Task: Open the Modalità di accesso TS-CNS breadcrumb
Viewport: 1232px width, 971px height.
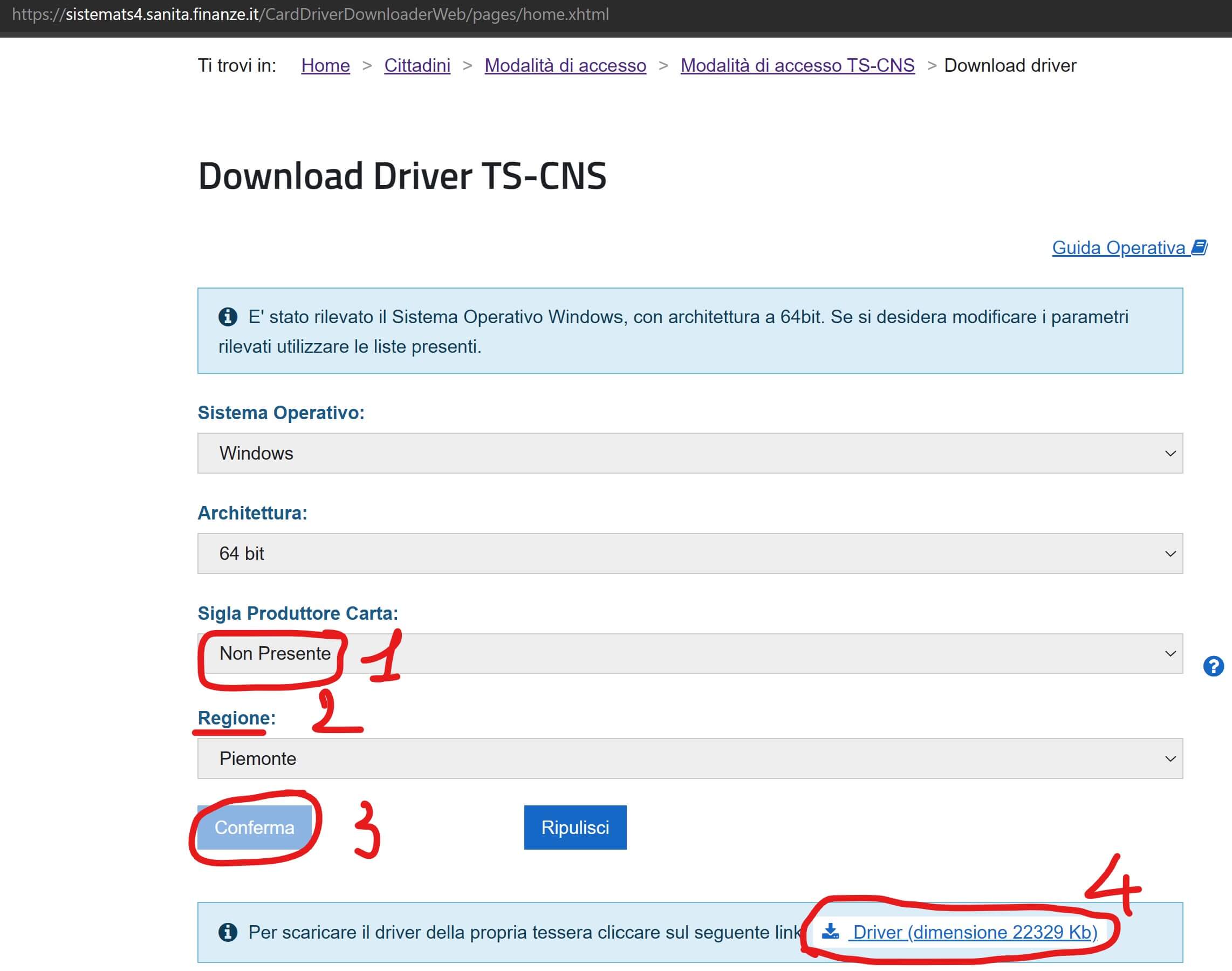Action: tap(797, 65)
